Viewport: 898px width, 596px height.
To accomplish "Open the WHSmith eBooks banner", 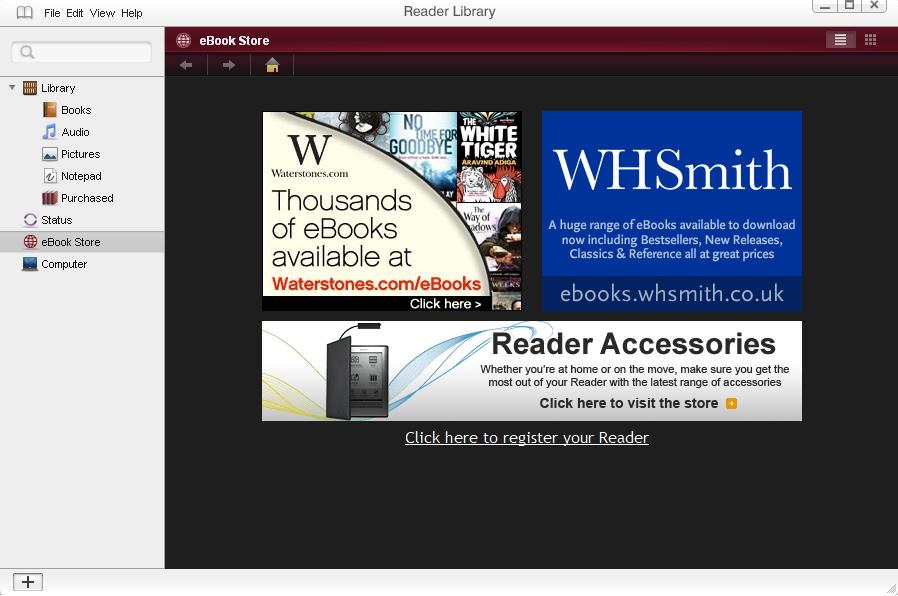I will tap(672, 211).
